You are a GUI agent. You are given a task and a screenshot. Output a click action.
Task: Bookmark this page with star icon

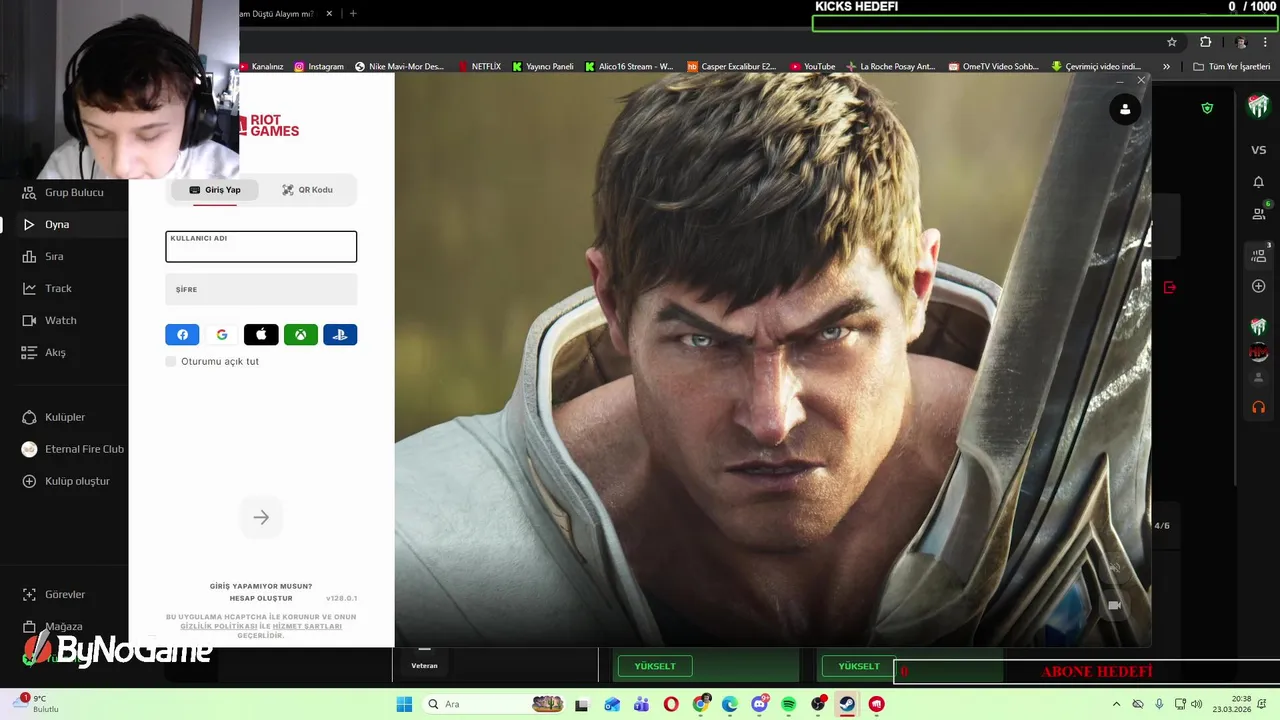[x=1172, y=42]
